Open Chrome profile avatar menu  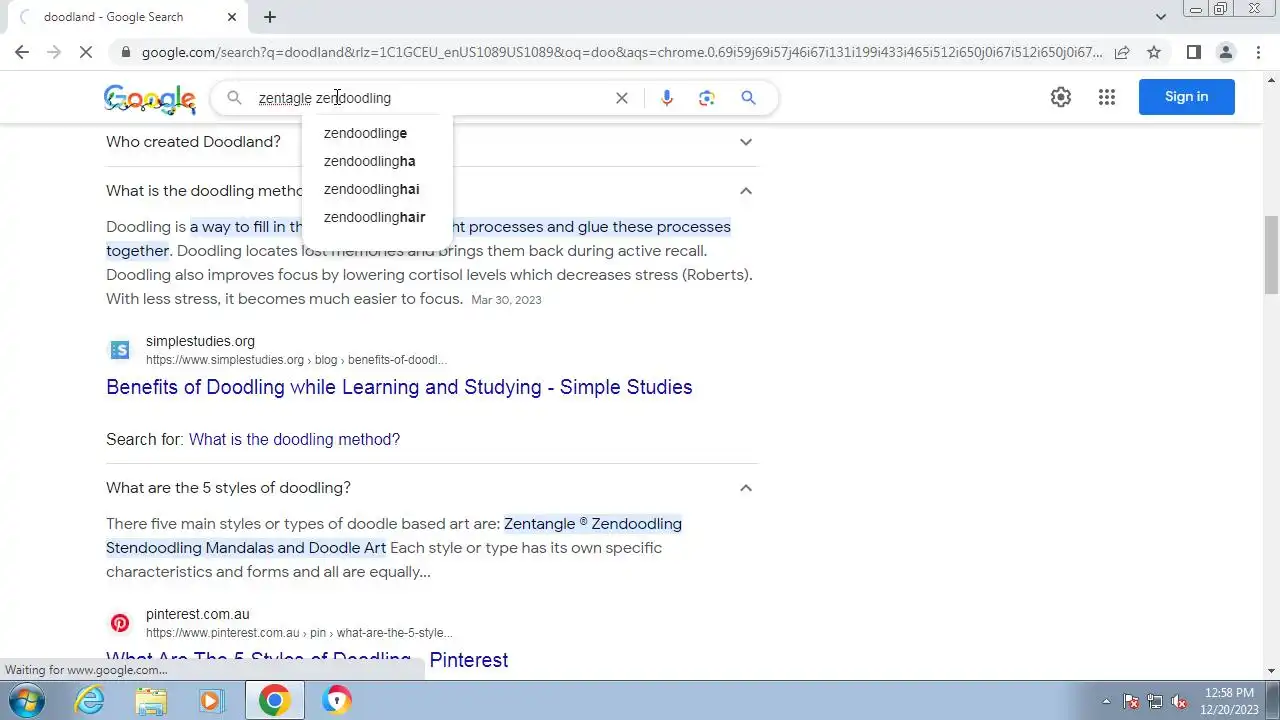pos(1226,52)
